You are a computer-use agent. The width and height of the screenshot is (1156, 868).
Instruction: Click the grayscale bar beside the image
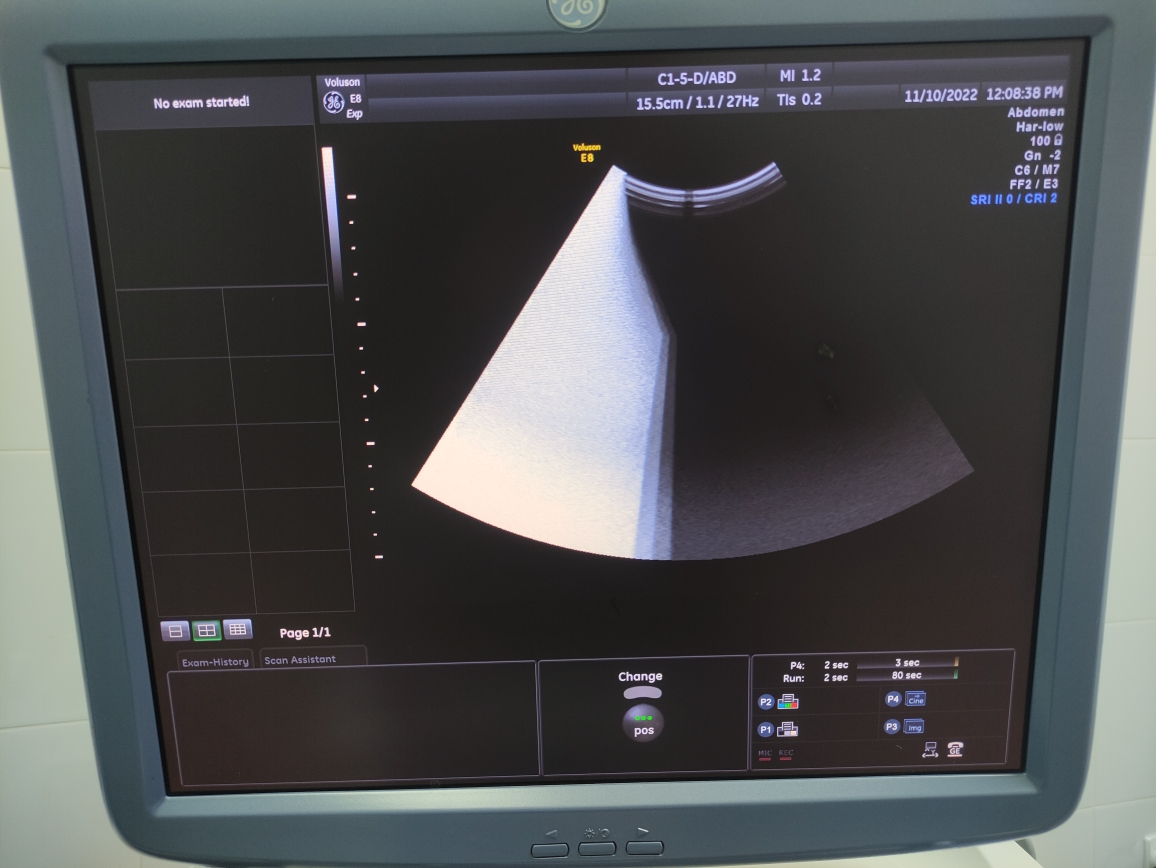pyautogui.click(x=329, y=220)
